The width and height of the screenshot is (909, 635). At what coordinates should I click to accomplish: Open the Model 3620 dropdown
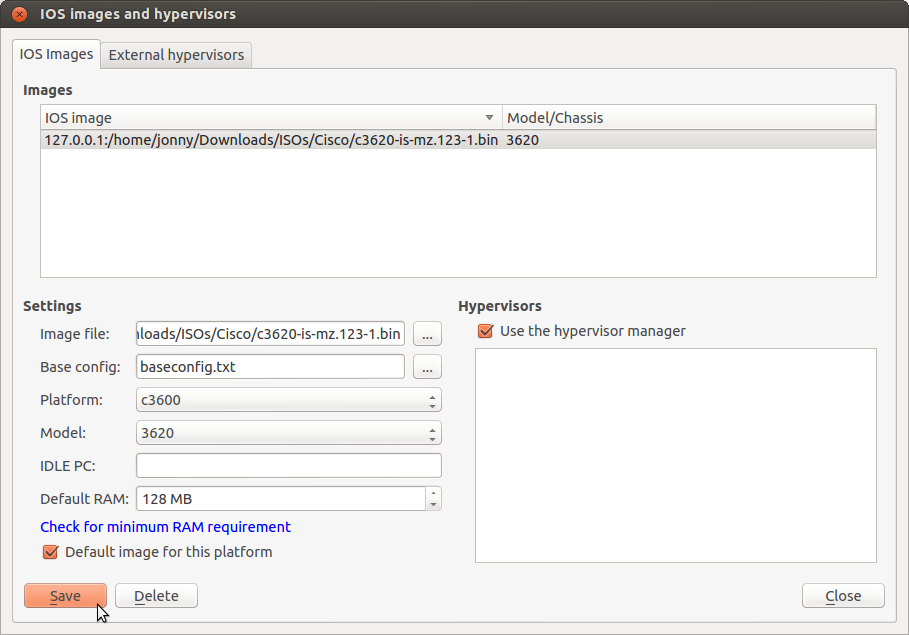pyautogui.click(x=289, y=433)
